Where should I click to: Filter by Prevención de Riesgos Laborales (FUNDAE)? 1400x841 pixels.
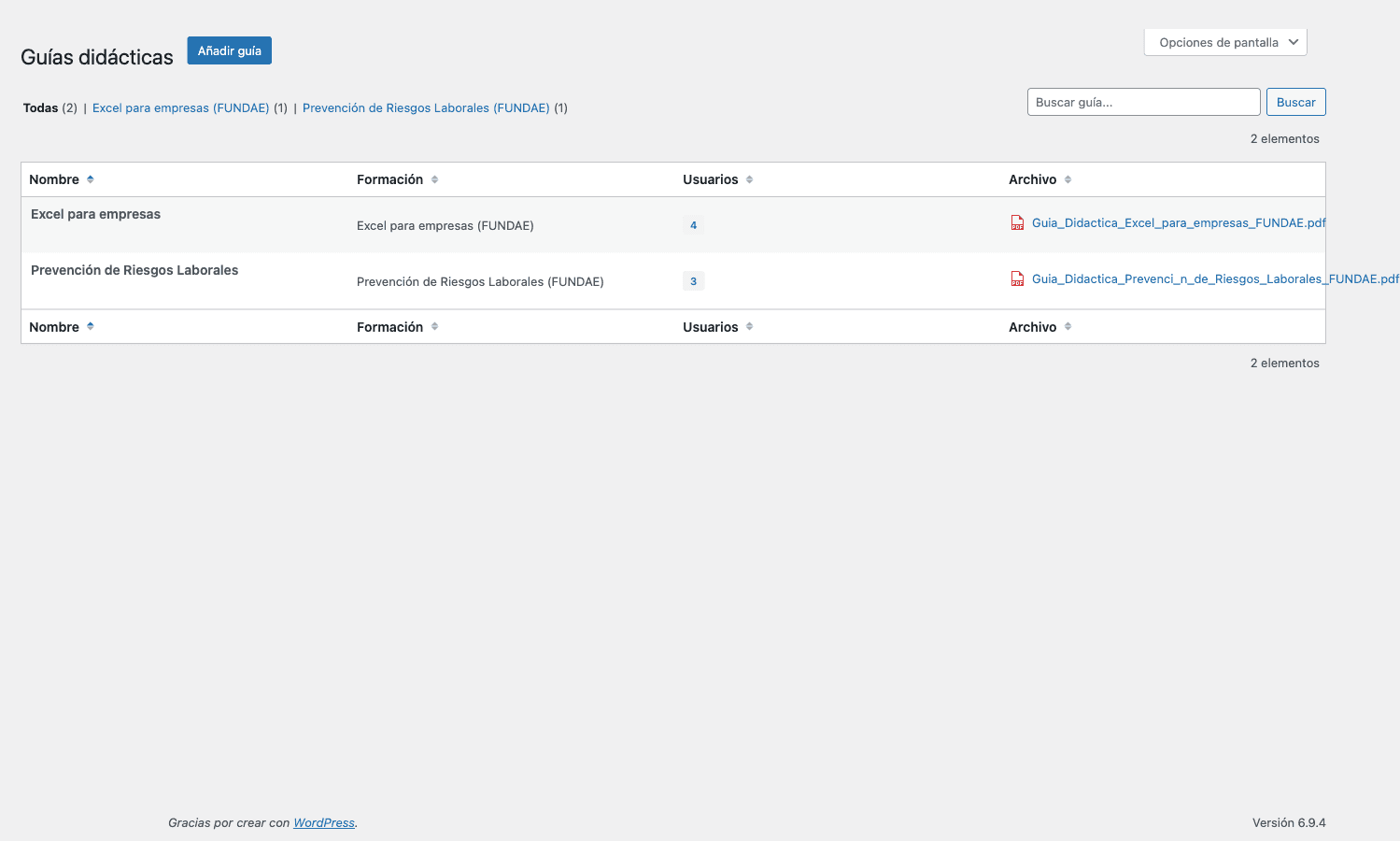point(426,108)
